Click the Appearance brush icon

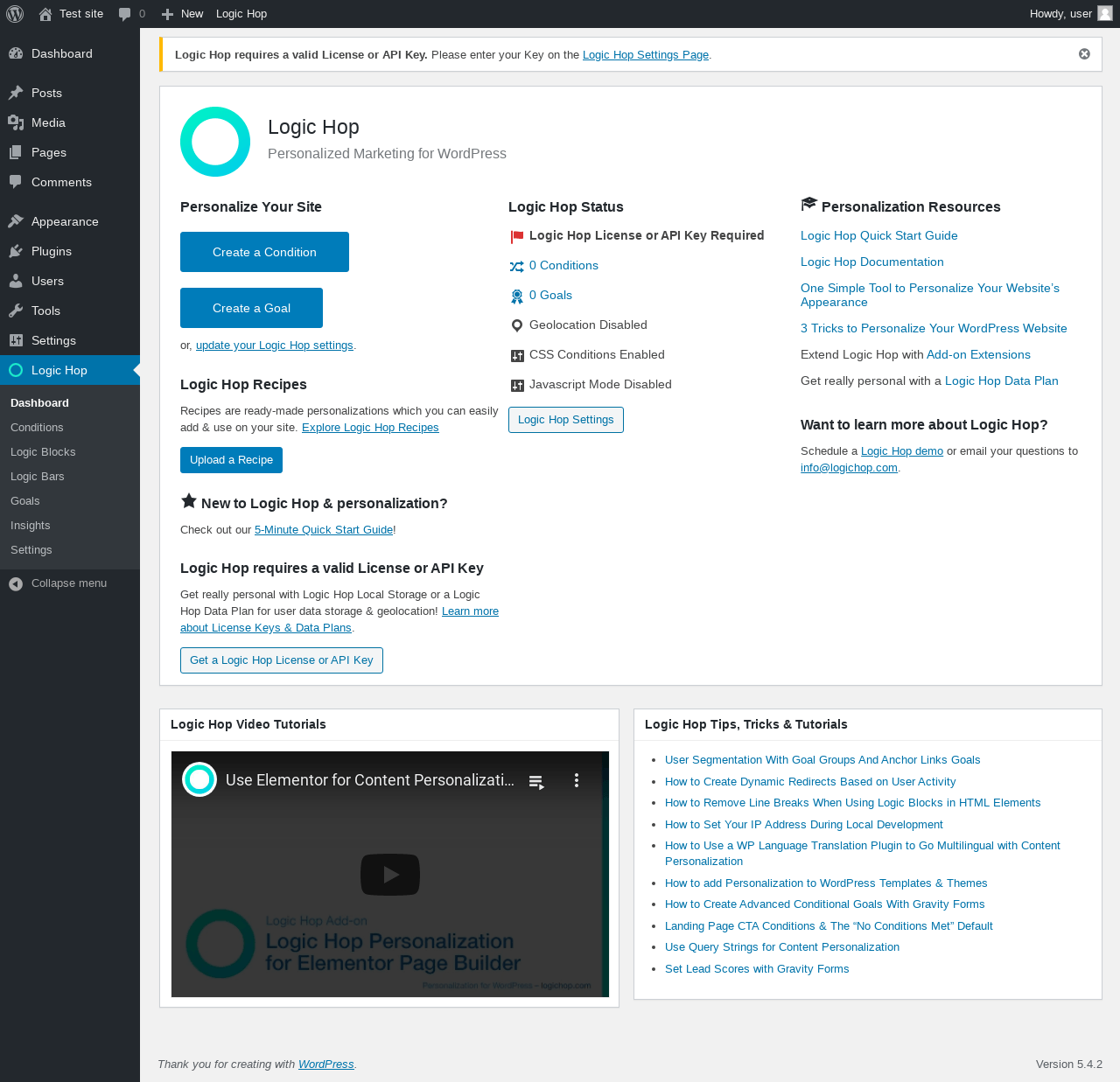click(x=16, y=221)
